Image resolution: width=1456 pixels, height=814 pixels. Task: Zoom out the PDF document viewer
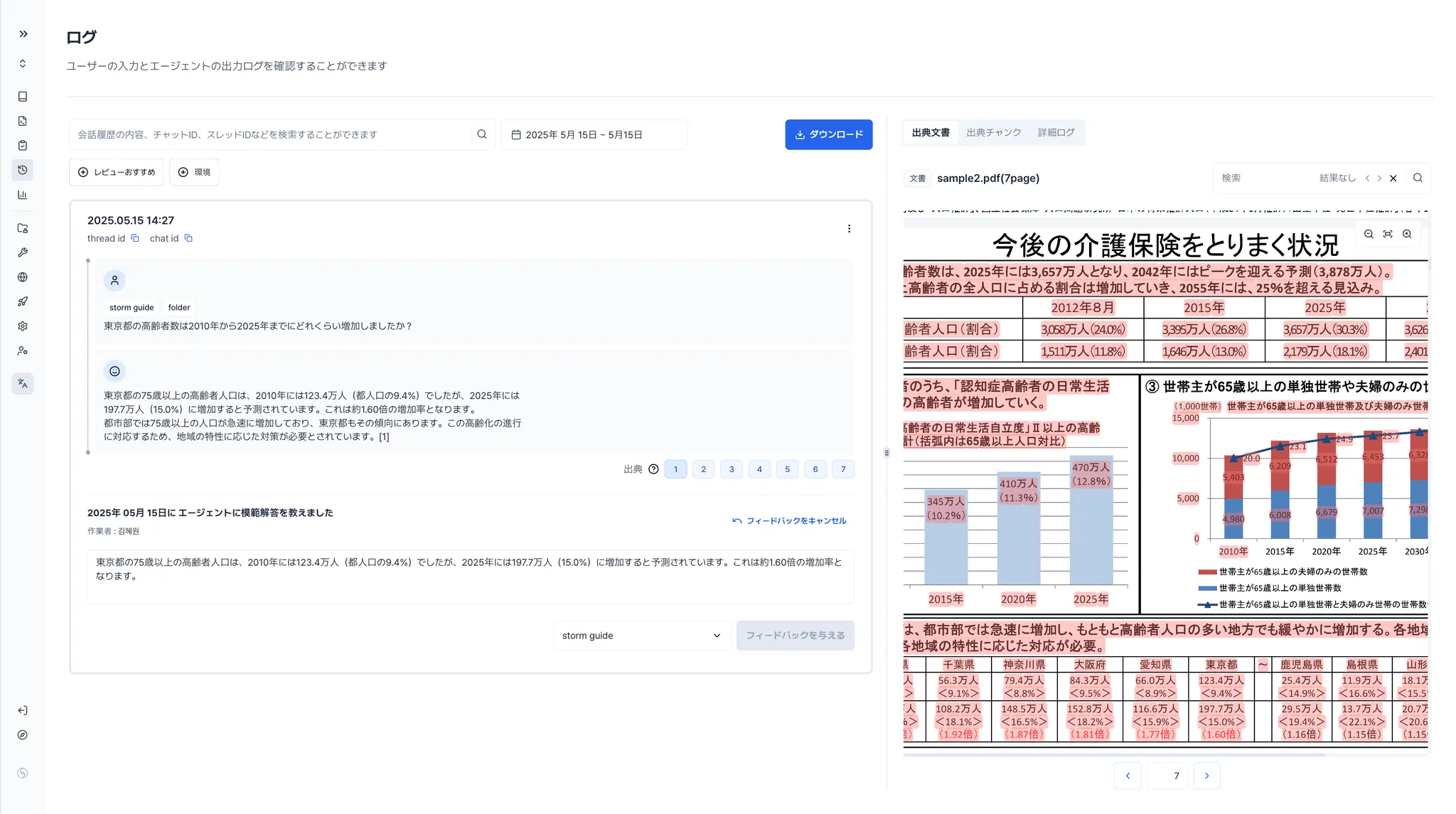point(1369,234)
